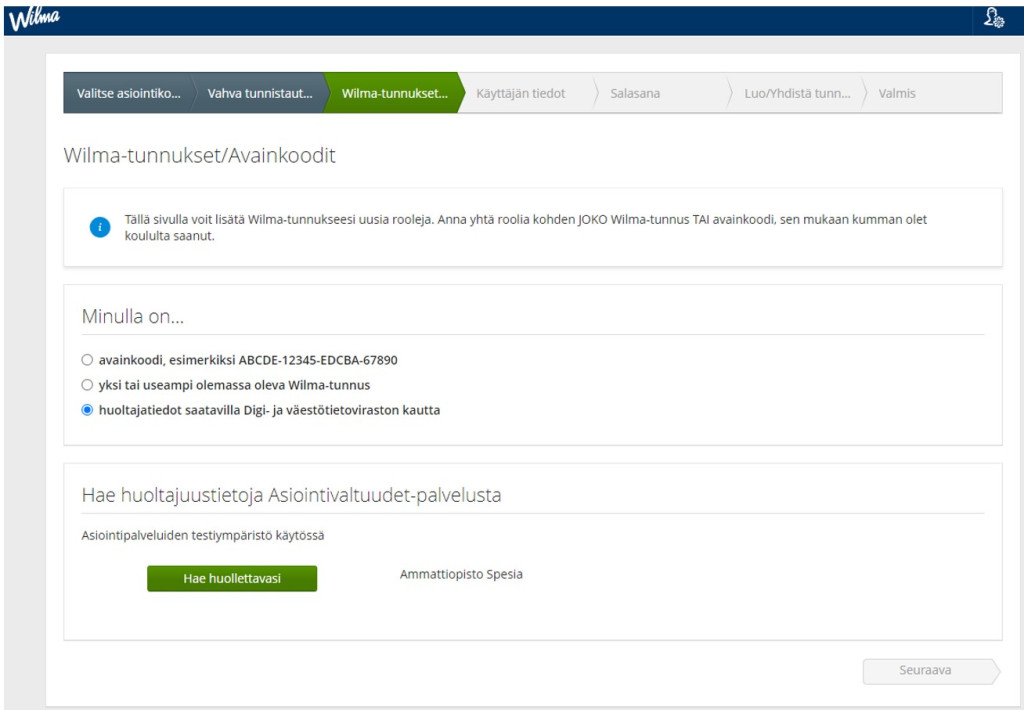The image size is (1024, 710).
Task: Click the active Wilma-tunnukset step
Action: point(394,93)
